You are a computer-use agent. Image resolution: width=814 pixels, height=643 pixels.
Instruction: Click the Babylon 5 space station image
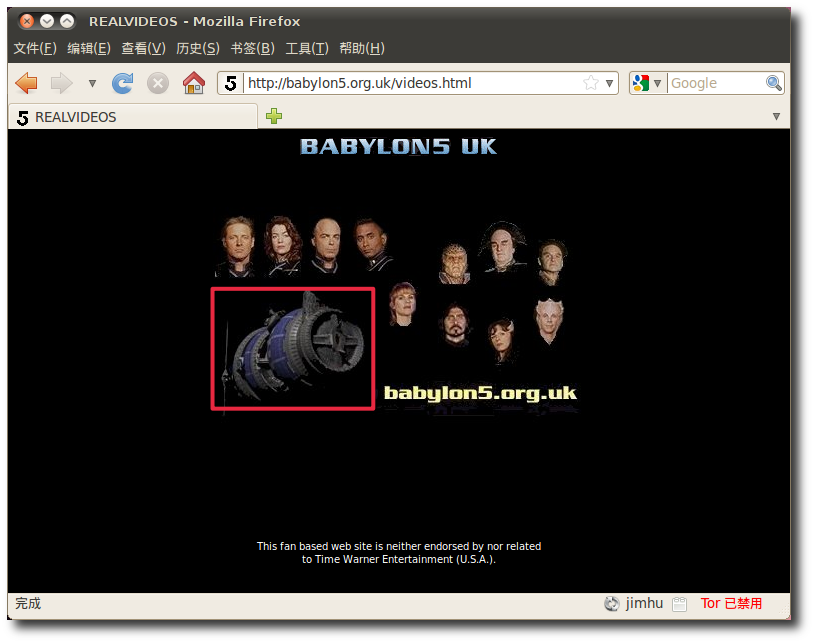point(293,349)
